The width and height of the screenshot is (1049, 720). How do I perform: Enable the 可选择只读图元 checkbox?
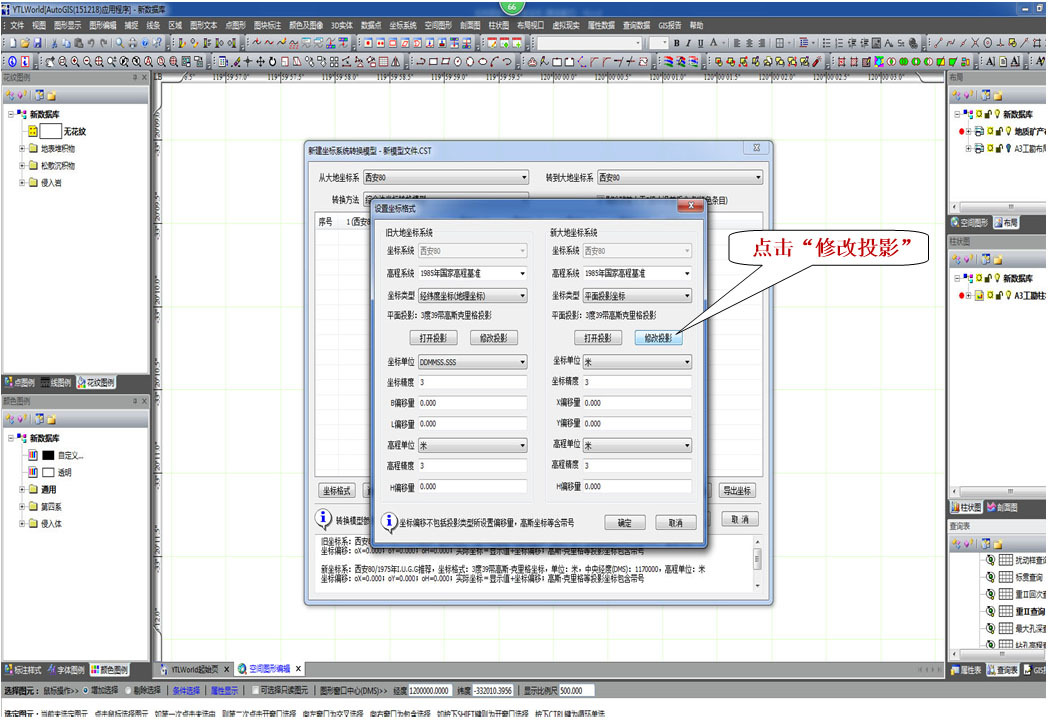[256, 690]
